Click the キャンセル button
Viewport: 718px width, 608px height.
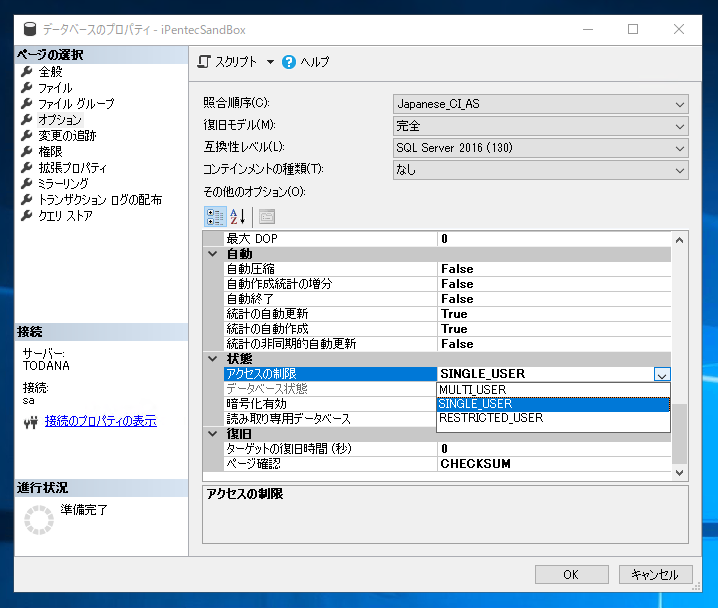point(655,575)
